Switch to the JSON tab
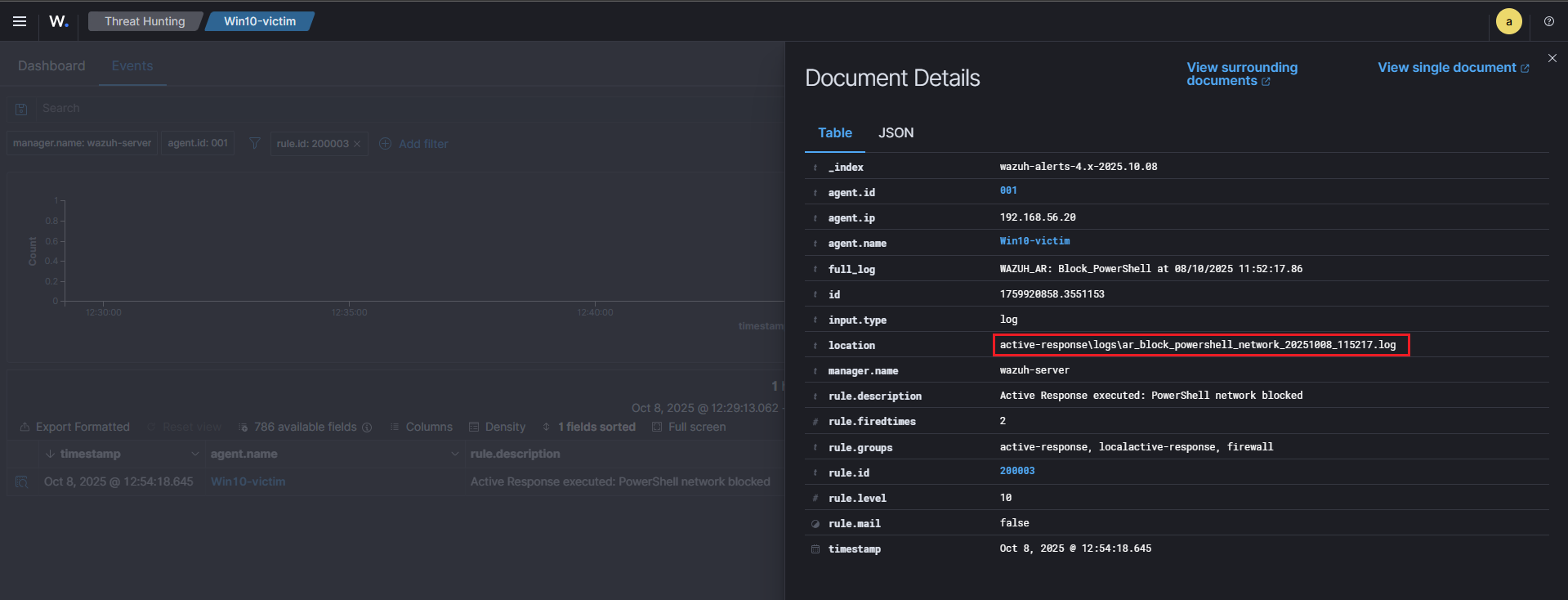The image size is (1568, 600). [x=896, y=132]
